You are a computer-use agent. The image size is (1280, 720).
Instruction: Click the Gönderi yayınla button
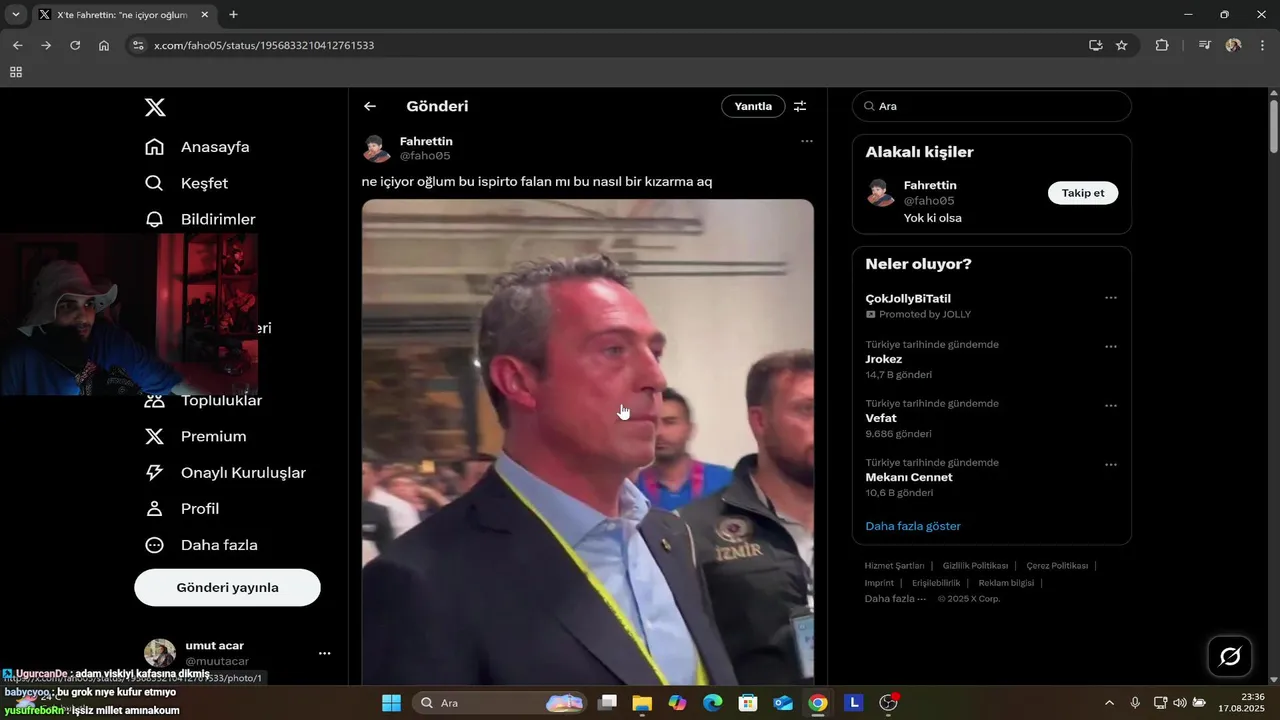pyautogui.click(x=228, y=587)
